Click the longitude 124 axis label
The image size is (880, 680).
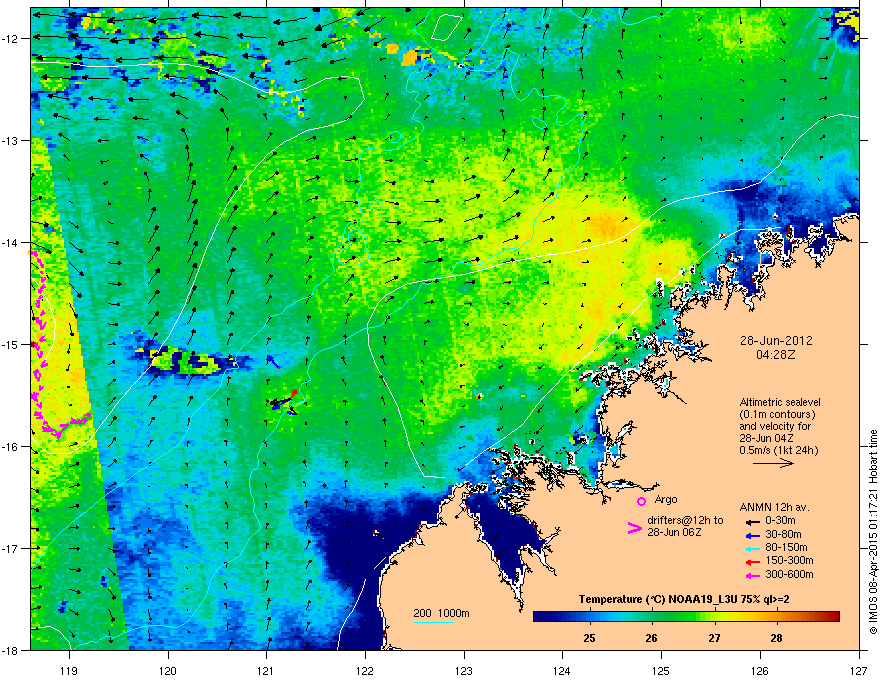pos(562,670)
